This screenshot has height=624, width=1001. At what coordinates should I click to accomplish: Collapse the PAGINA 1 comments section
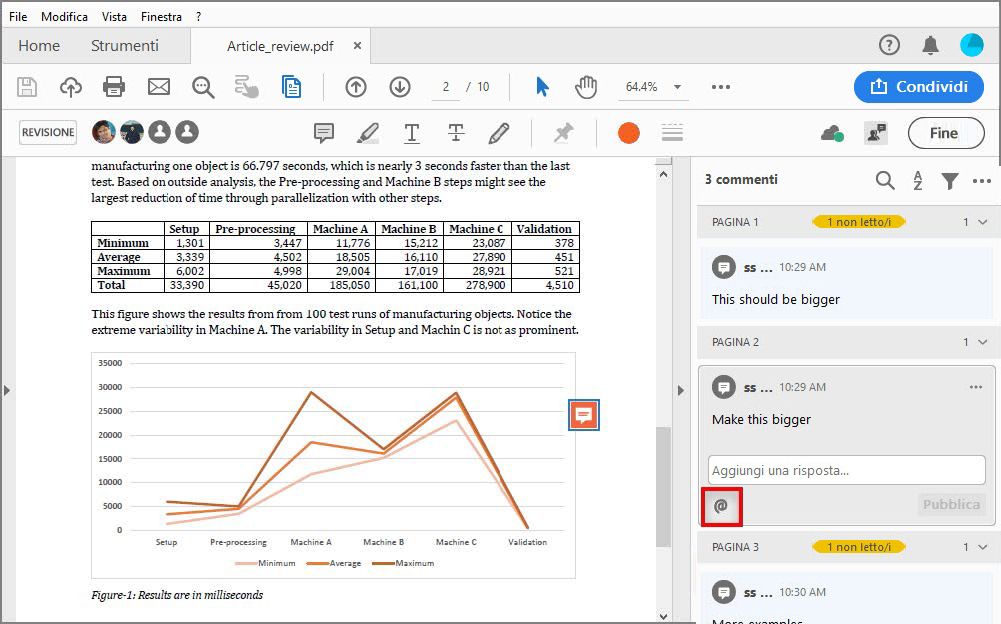pos(982,222)
